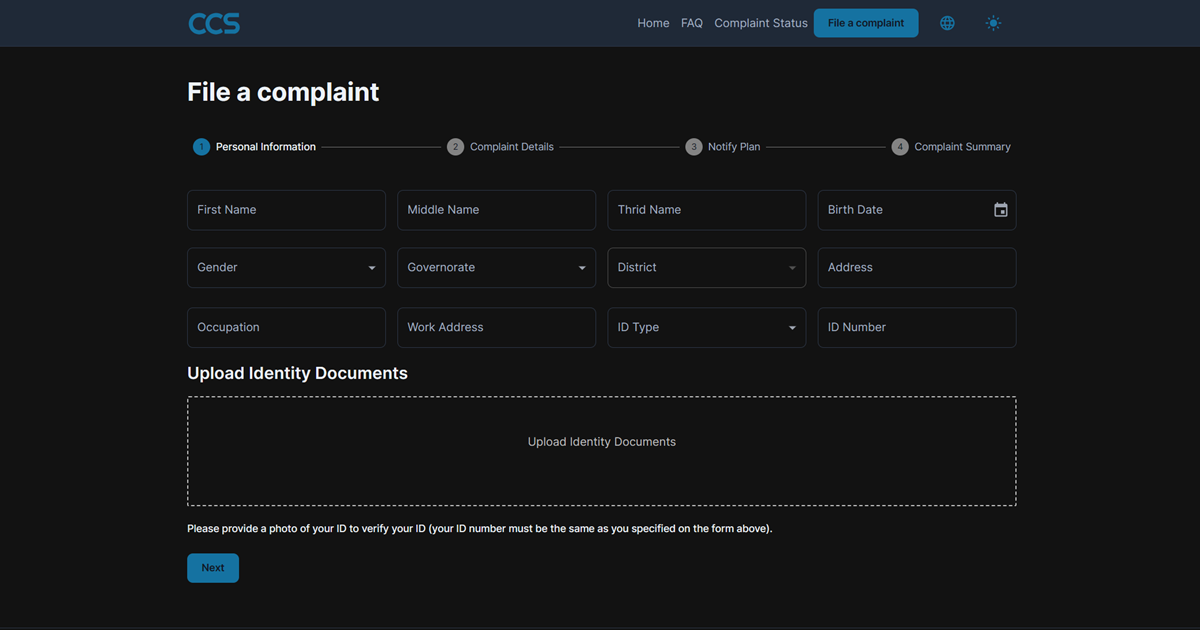The height and width of the screenshot is (630, 1200).
Task: Click step 4 Complaint Summary circle
Action: coord(900,147)
